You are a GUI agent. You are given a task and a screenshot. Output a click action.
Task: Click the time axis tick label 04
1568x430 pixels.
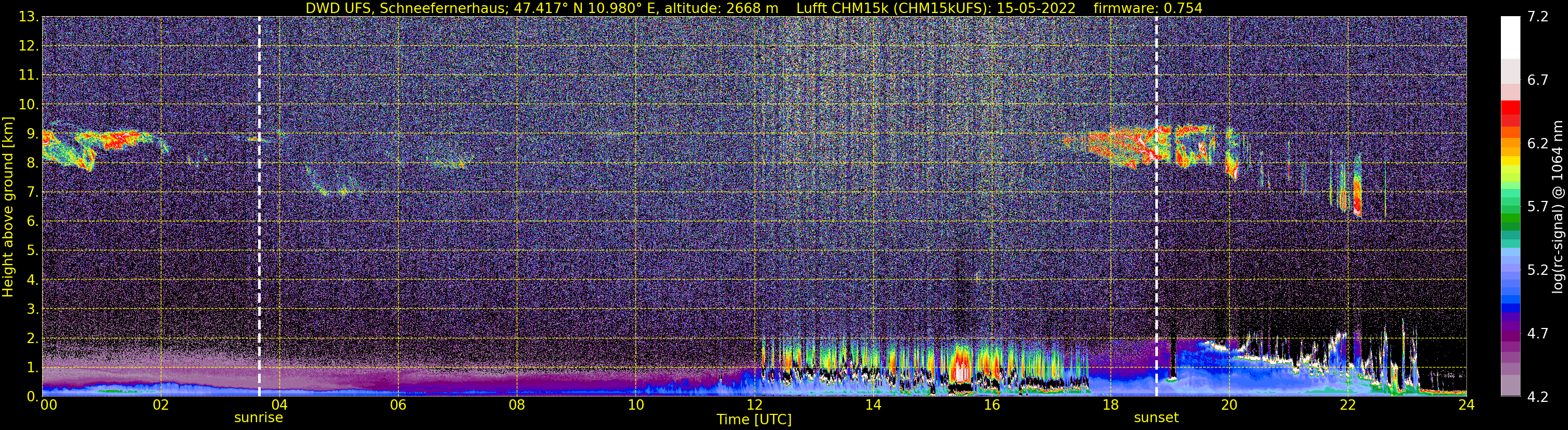point(279,406)
